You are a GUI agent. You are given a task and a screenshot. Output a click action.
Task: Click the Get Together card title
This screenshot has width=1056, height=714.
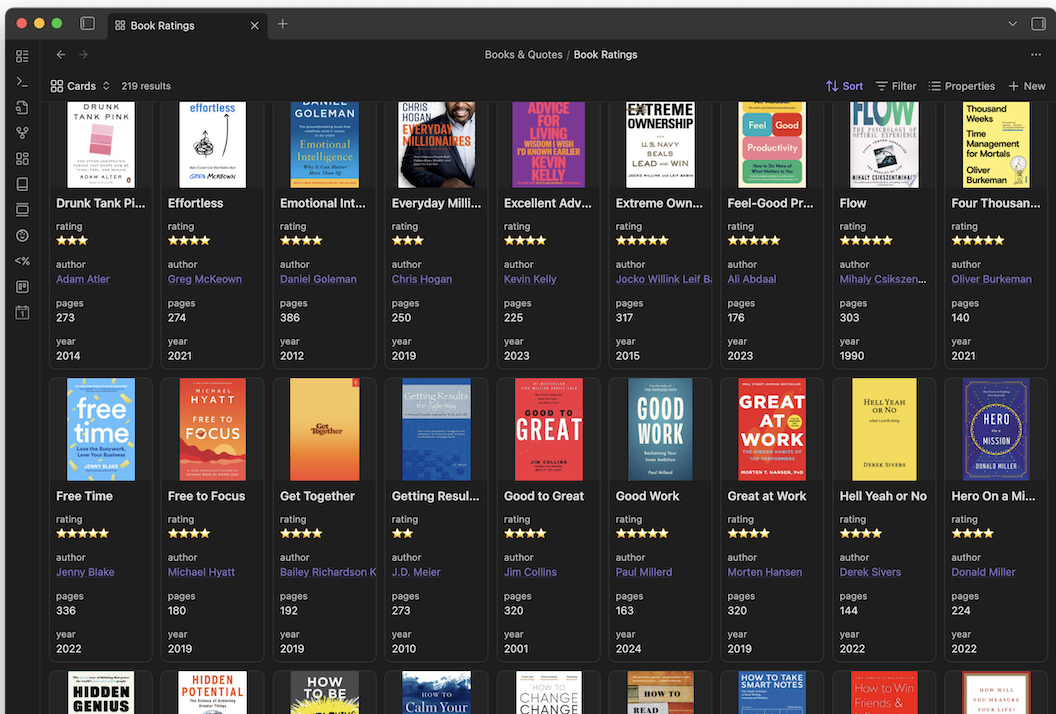317,496
